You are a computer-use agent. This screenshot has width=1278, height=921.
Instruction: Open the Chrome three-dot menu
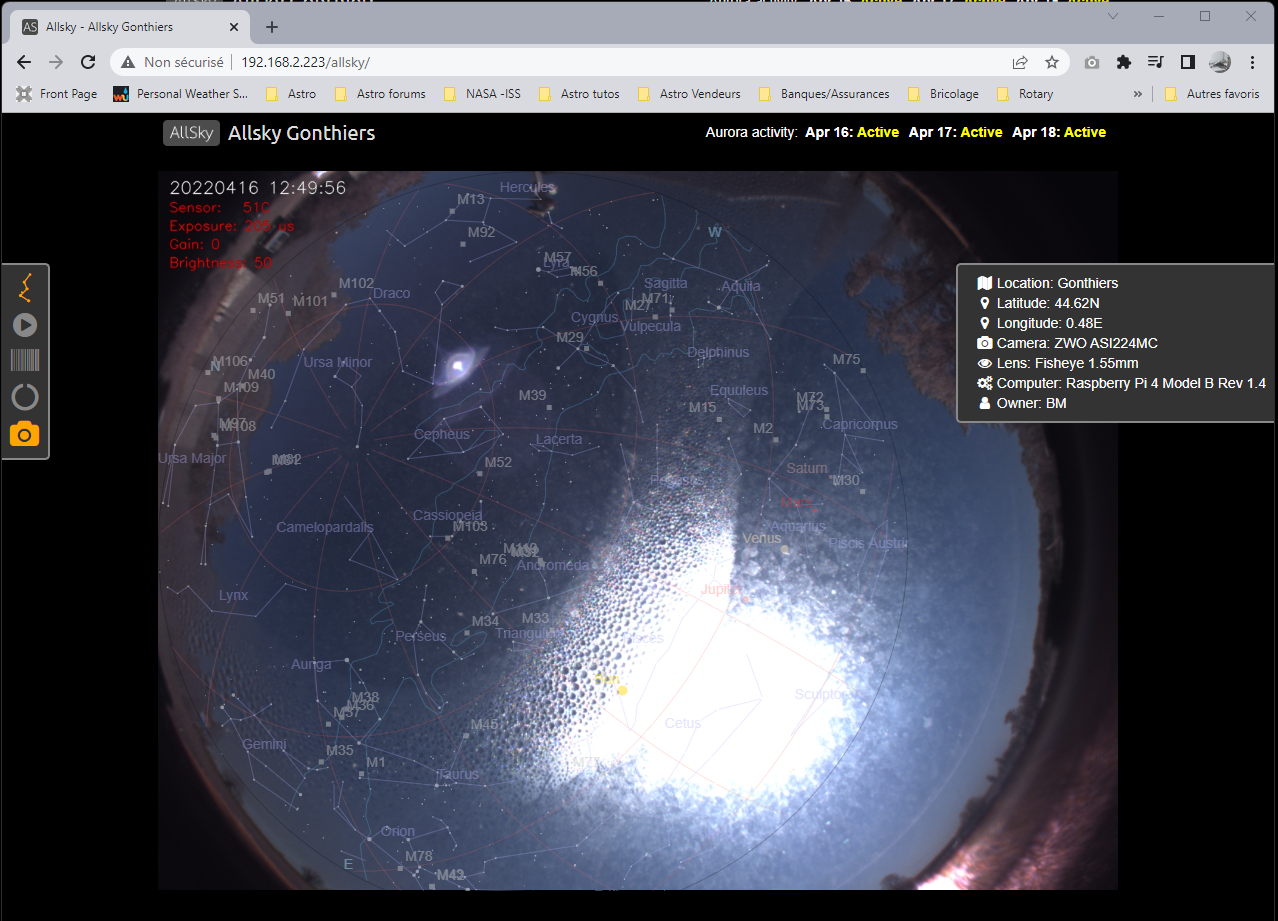point(1253,62)
